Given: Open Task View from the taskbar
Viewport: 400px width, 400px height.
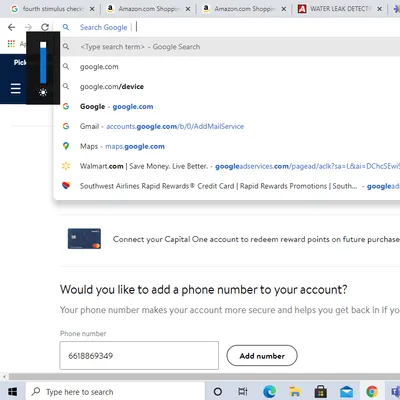Looking at the screenshot, I should point(243,392).
